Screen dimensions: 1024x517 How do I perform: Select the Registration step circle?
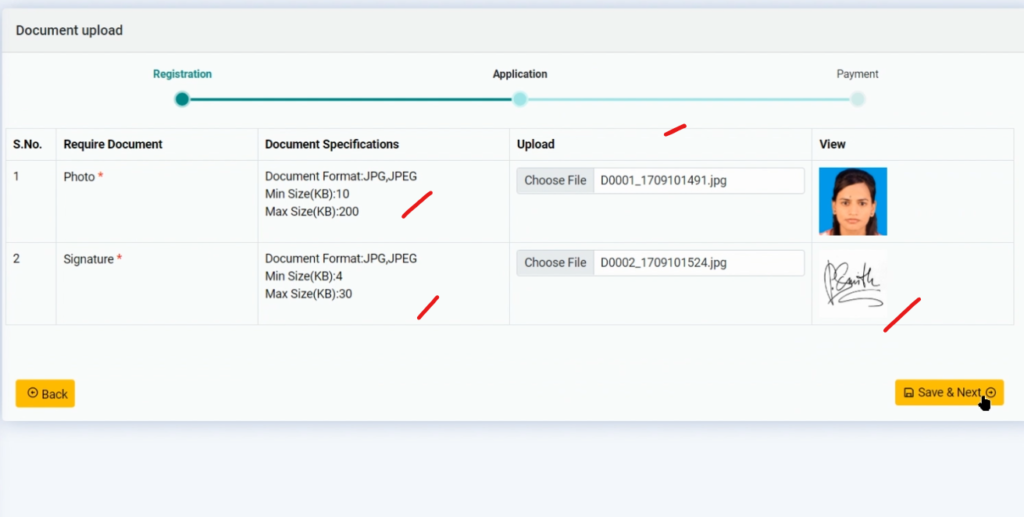[182, 99]
